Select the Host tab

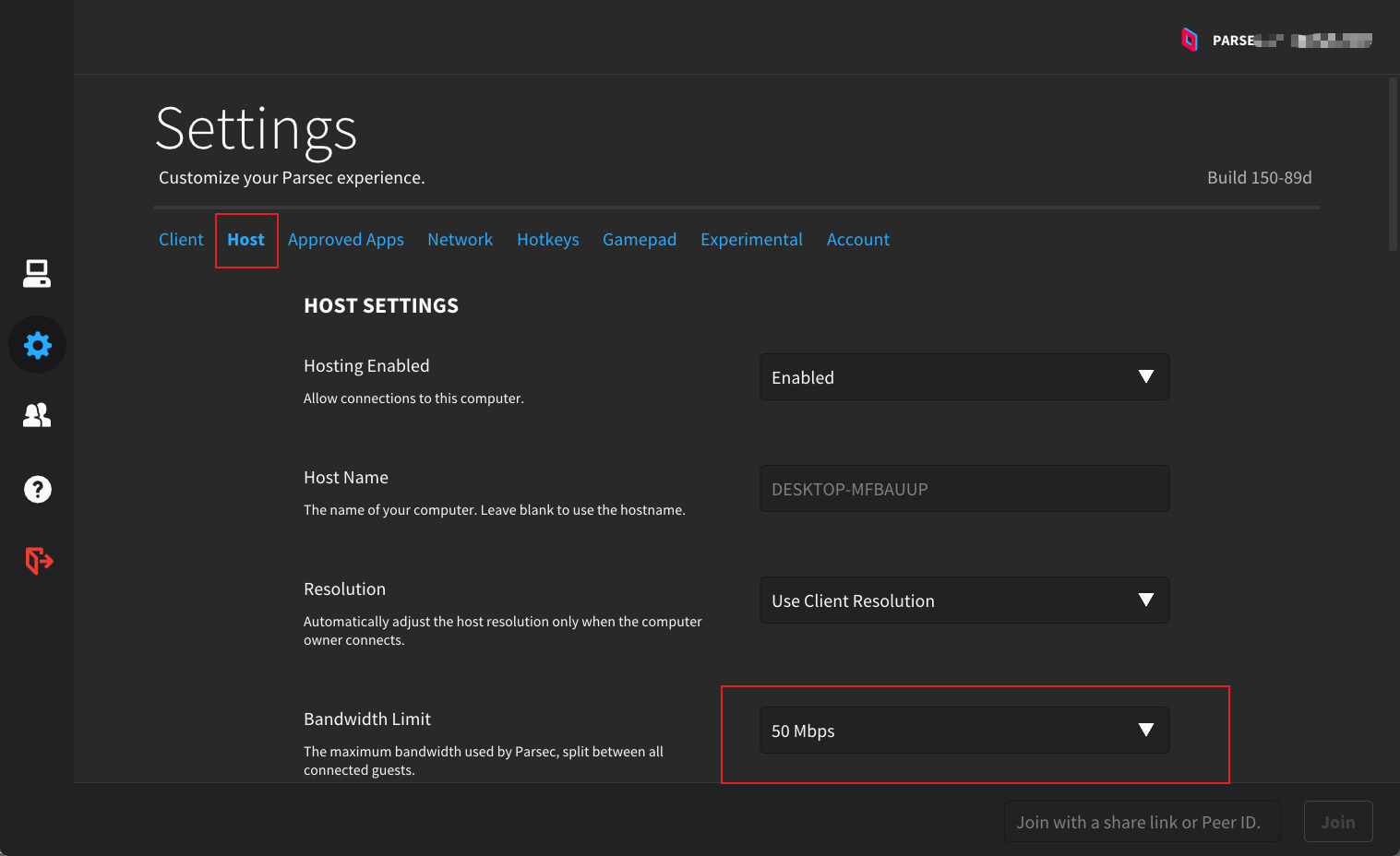(245, 240)
